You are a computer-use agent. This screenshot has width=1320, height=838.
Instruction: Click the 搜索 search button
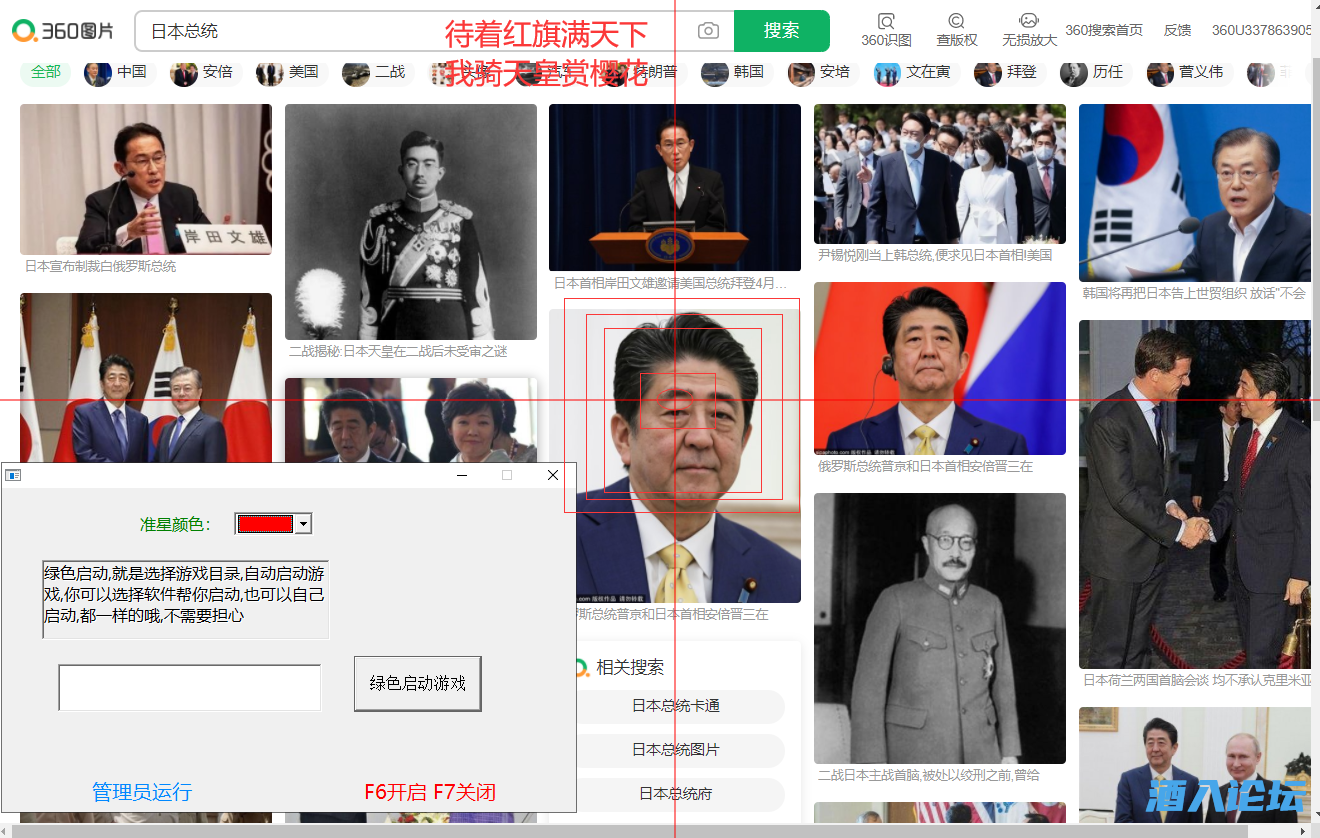click(x=781, y=31)
